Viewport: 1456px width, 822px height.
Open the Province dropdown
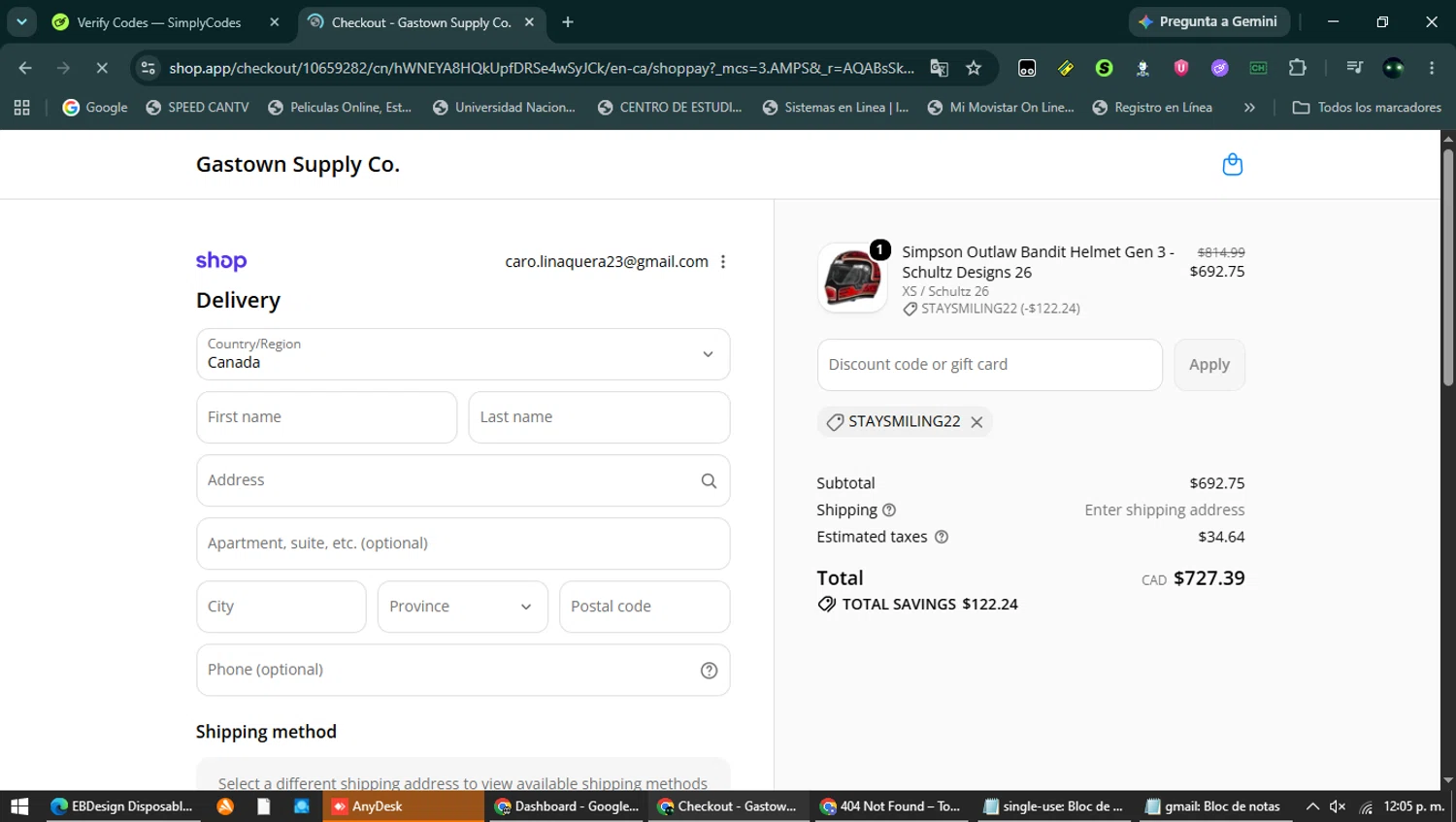coord(462,607)
